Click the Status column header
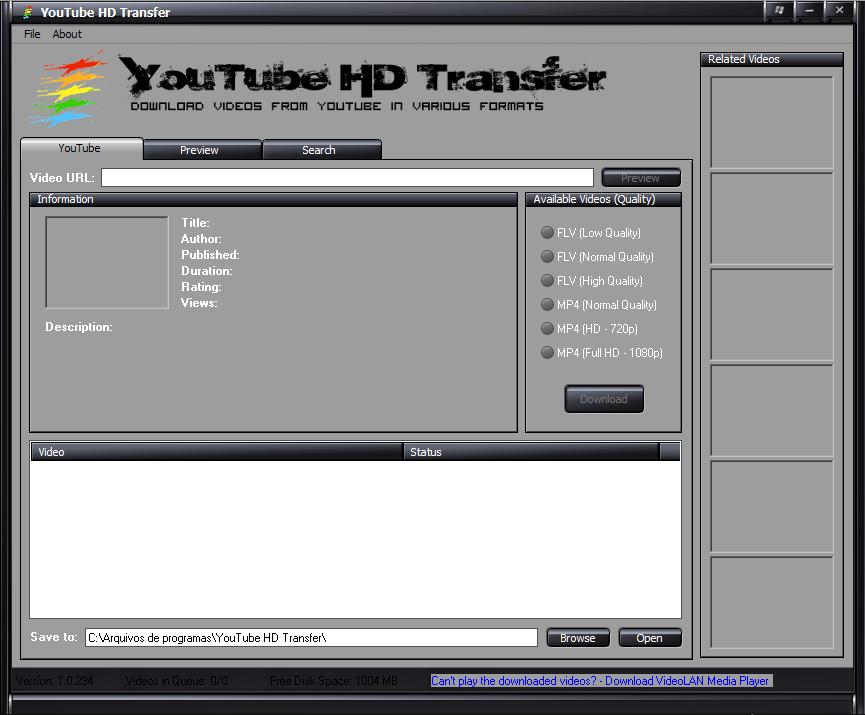 [x=531, y=452]
